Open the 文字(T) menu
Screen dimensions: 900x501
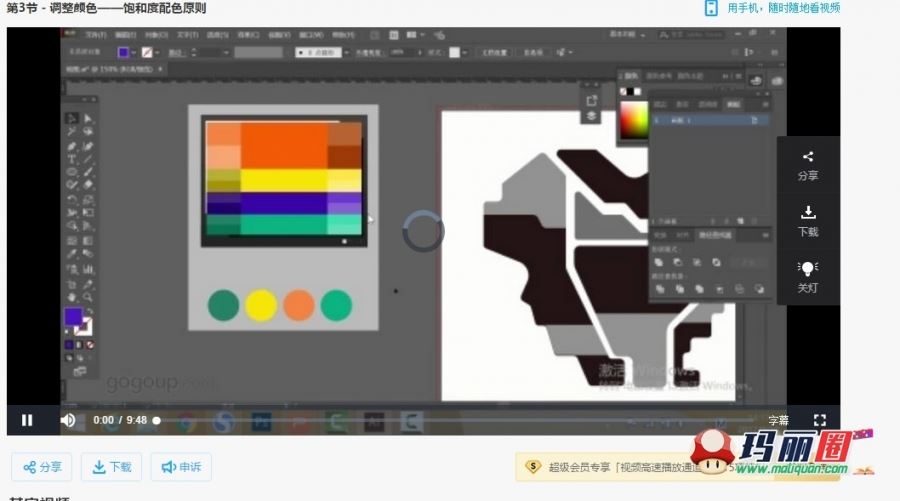click(x=188, y=35)
